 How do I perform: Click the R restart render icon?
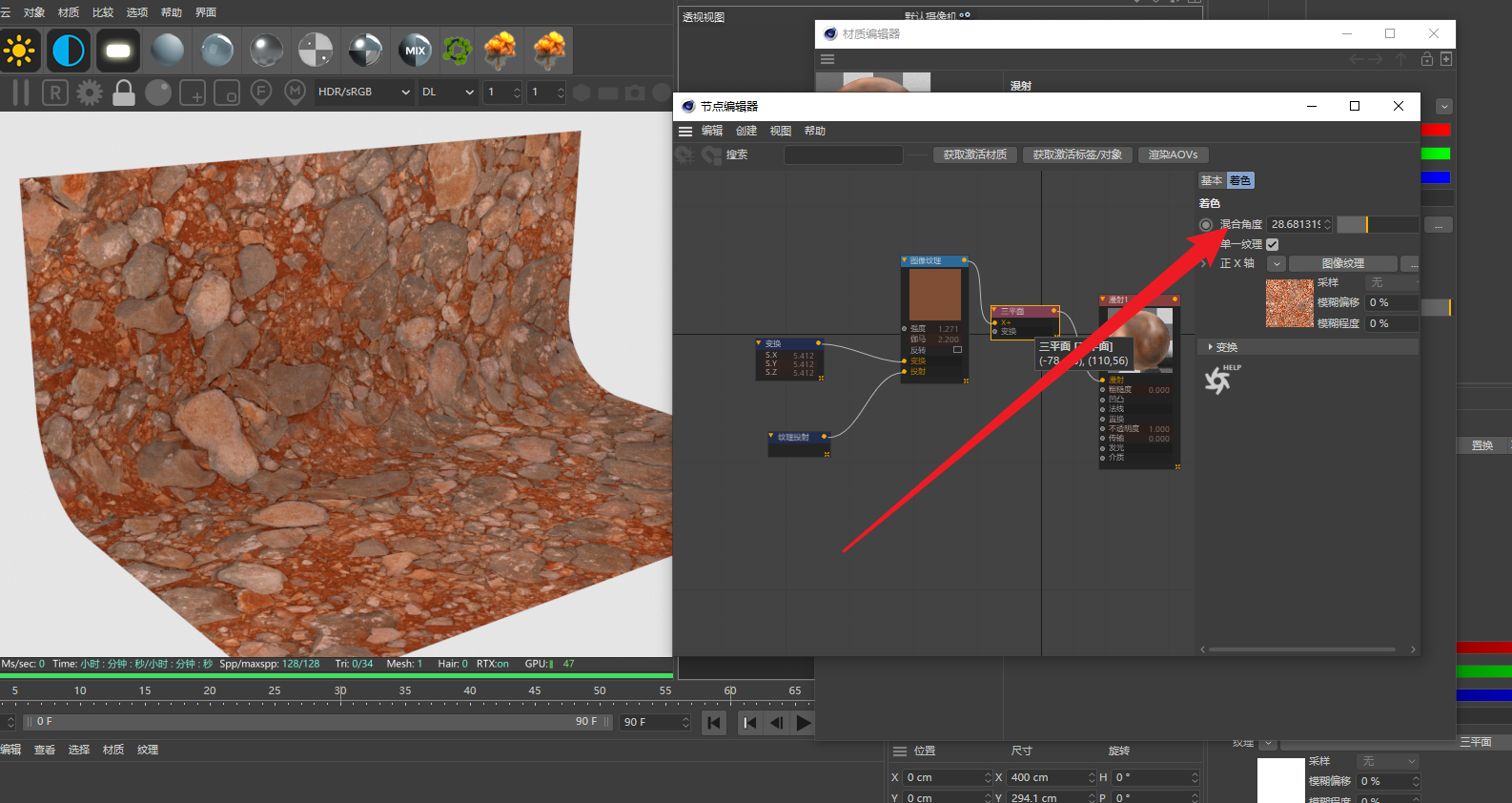pyautogui.click(x=55, y=93)
